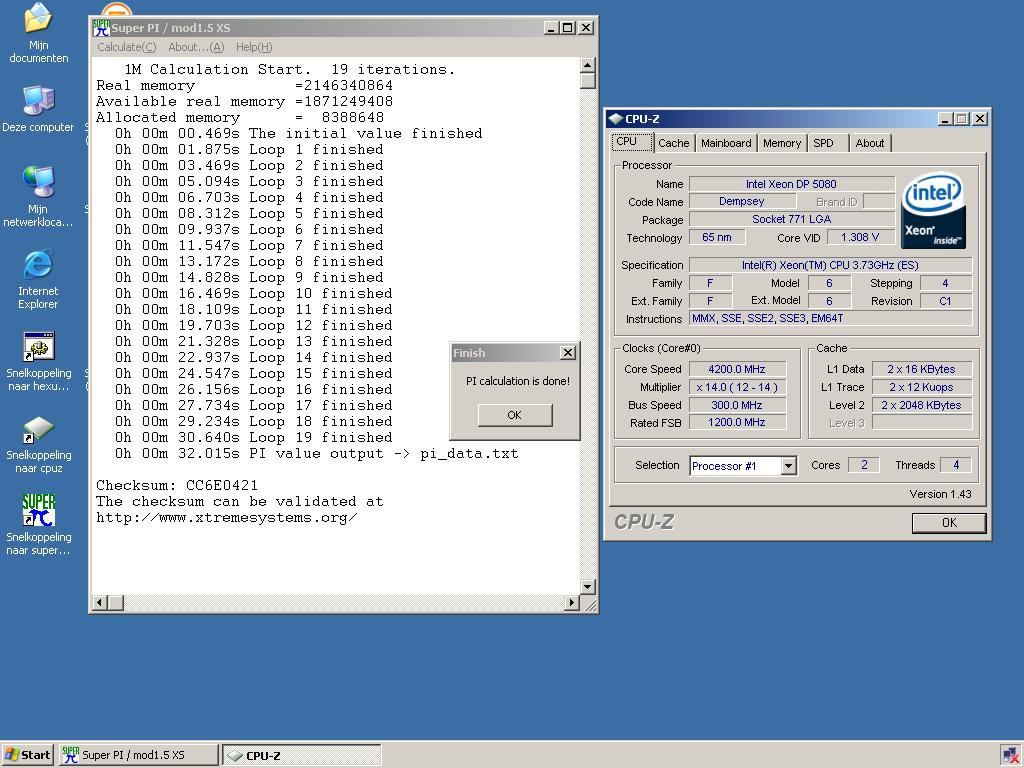Select the Mijn netwerklocaties desktop icon

pyautogui.click(x=39, y=196)
